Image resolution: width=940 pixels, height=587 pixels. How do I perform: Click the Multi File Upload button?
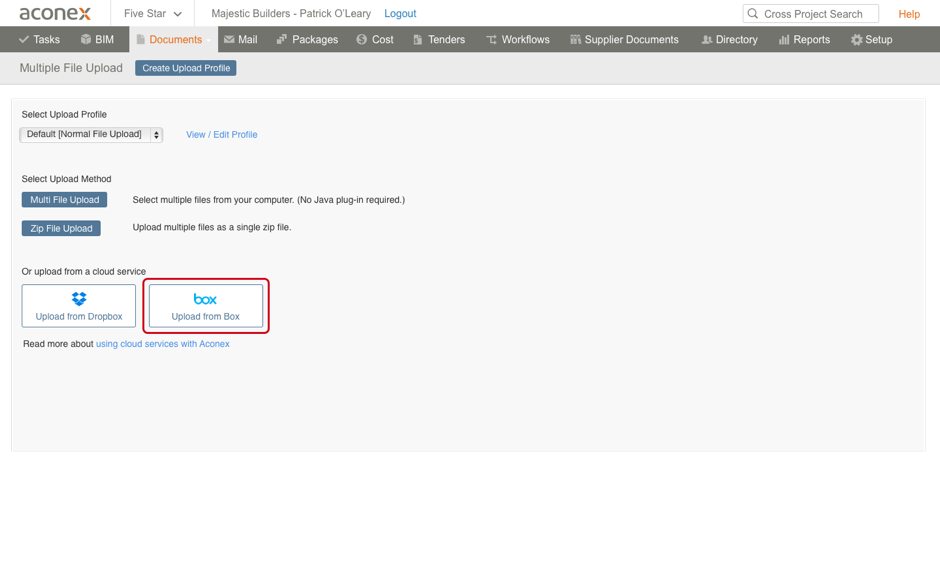point(65,200)
